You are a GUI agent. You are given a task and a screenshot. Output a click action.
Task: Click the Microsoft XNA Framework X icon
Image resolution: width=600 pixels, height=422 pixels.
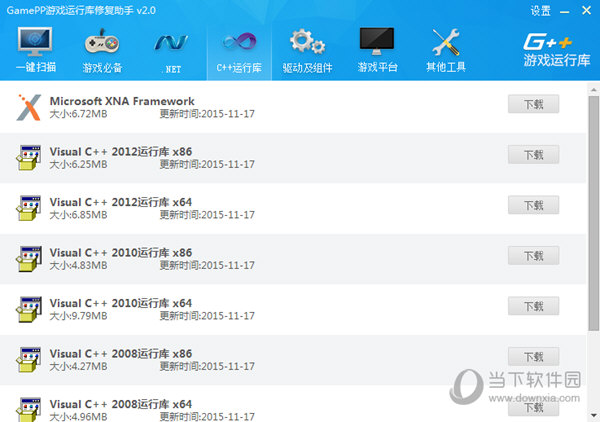(29, 108)
